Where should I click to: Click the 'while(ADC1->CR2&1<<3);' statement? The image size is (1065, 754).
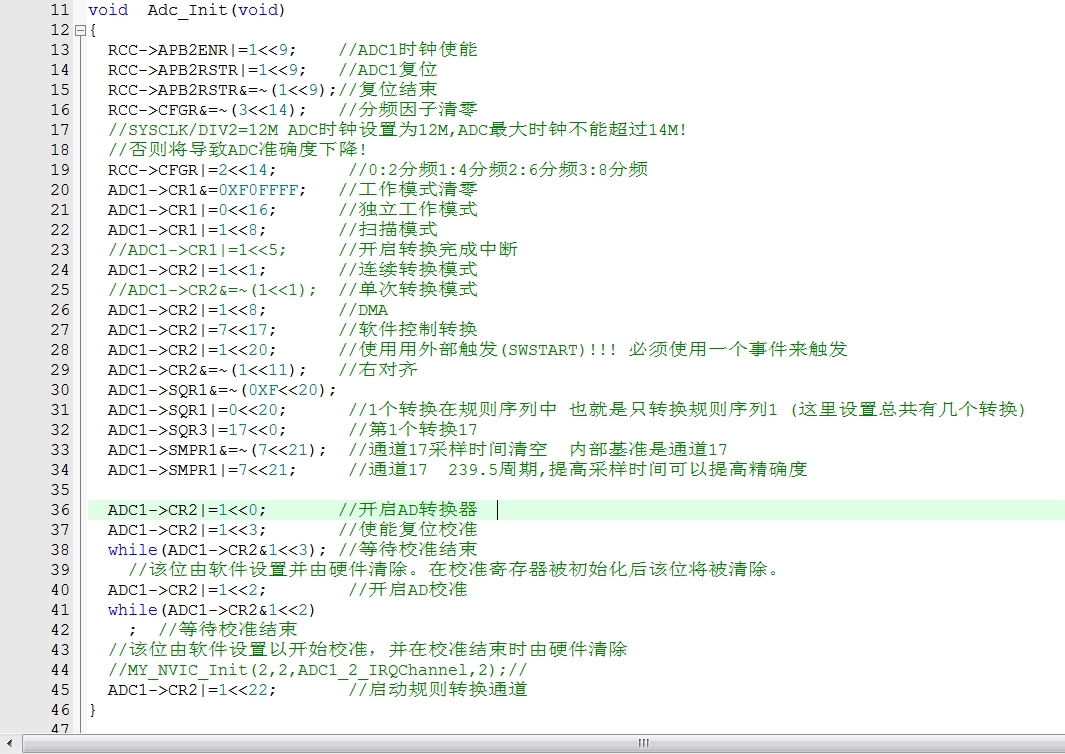pos(217,550)
